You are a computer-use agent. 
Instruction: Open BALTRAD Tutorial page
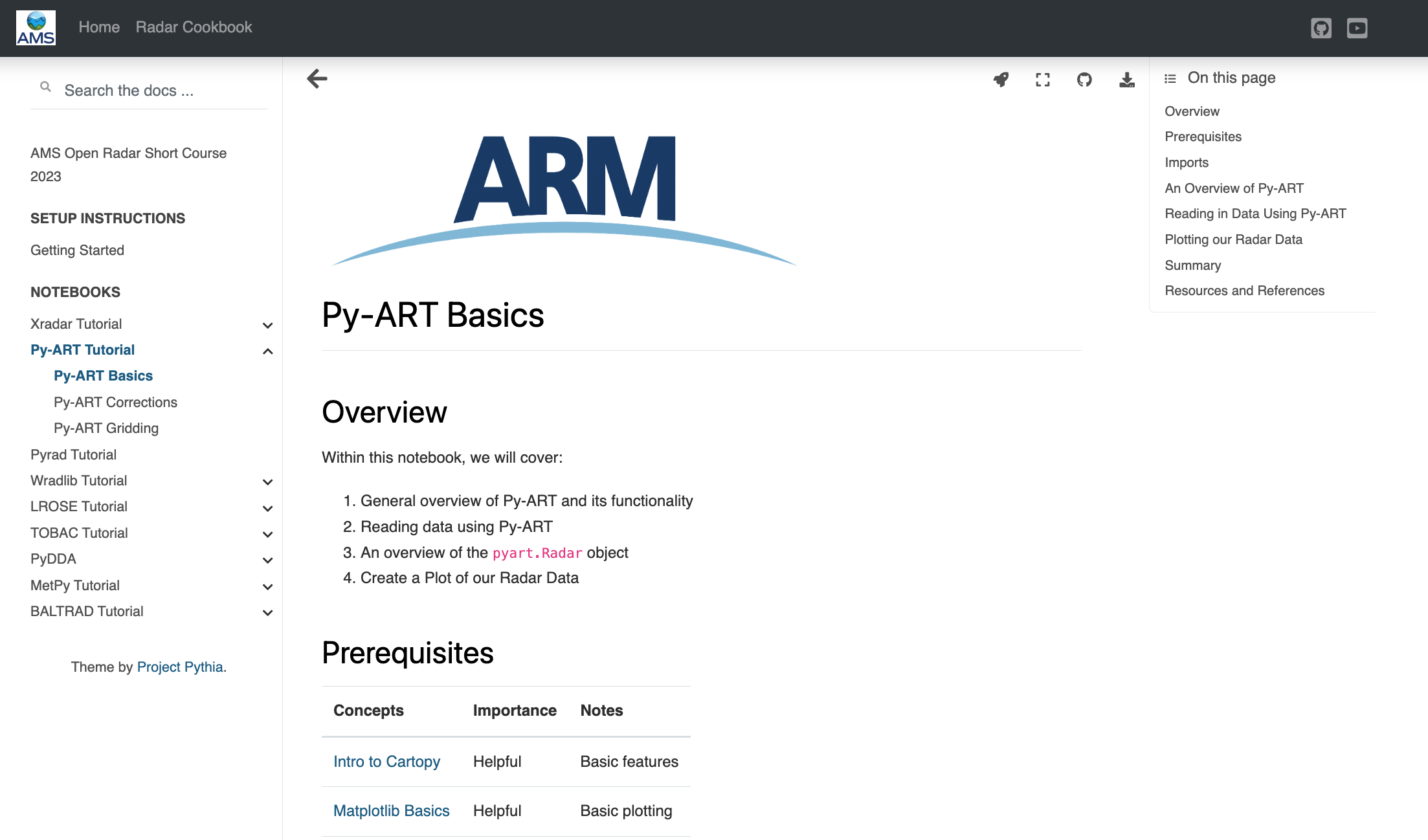87,612
